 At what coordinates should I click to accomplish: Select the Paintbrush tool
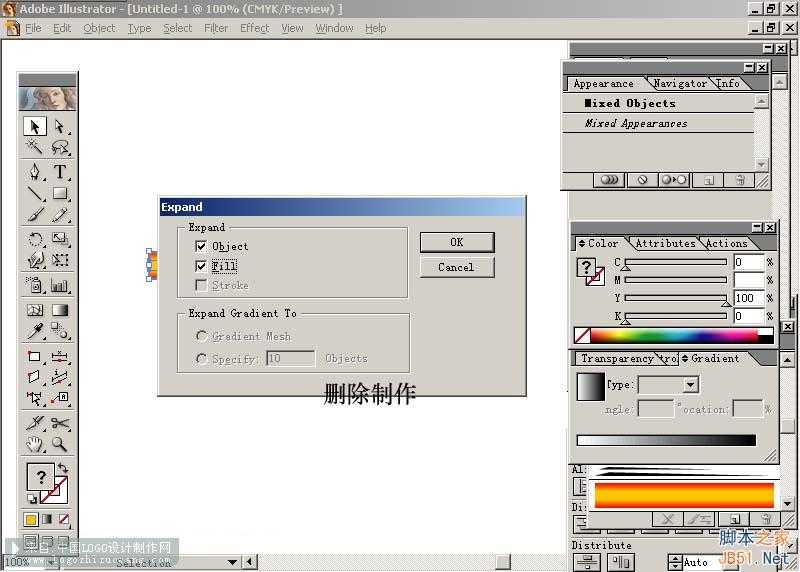click(35, 214)
